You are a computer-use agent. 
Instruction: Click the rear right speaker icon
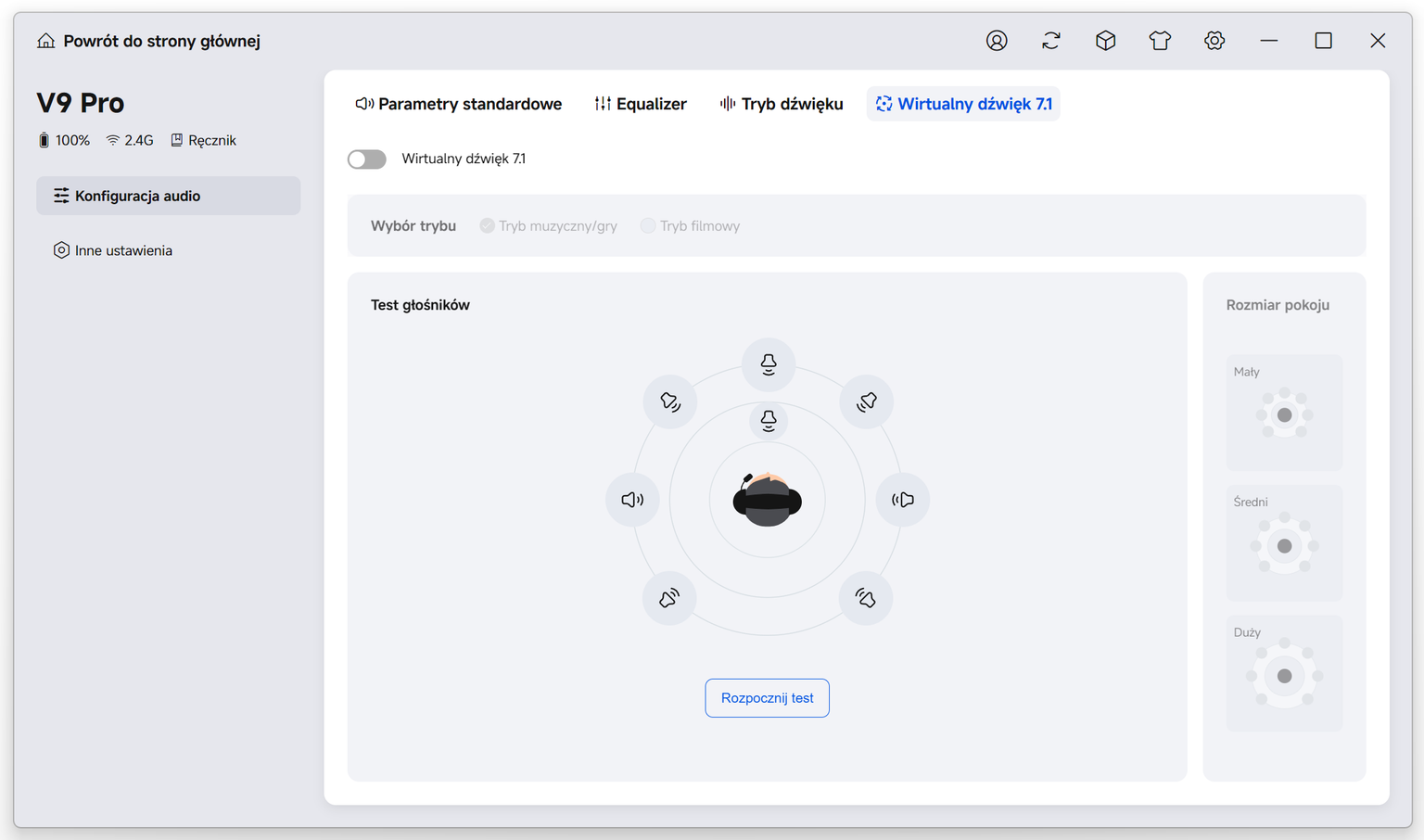[x=866, y=598]
